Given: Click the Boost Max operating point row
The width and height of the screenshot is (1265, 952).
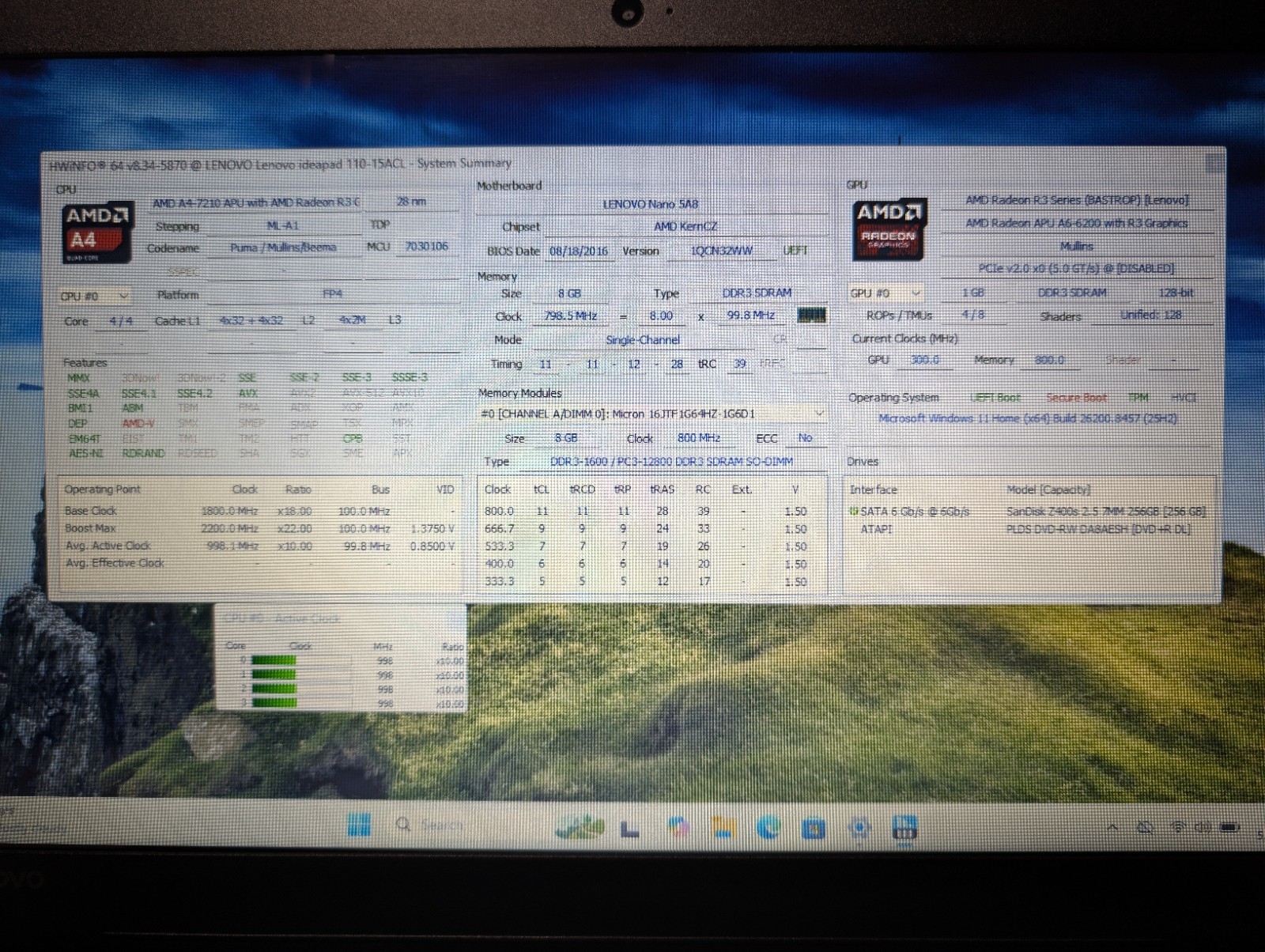Looking at the screenshot, I should 259,528.
